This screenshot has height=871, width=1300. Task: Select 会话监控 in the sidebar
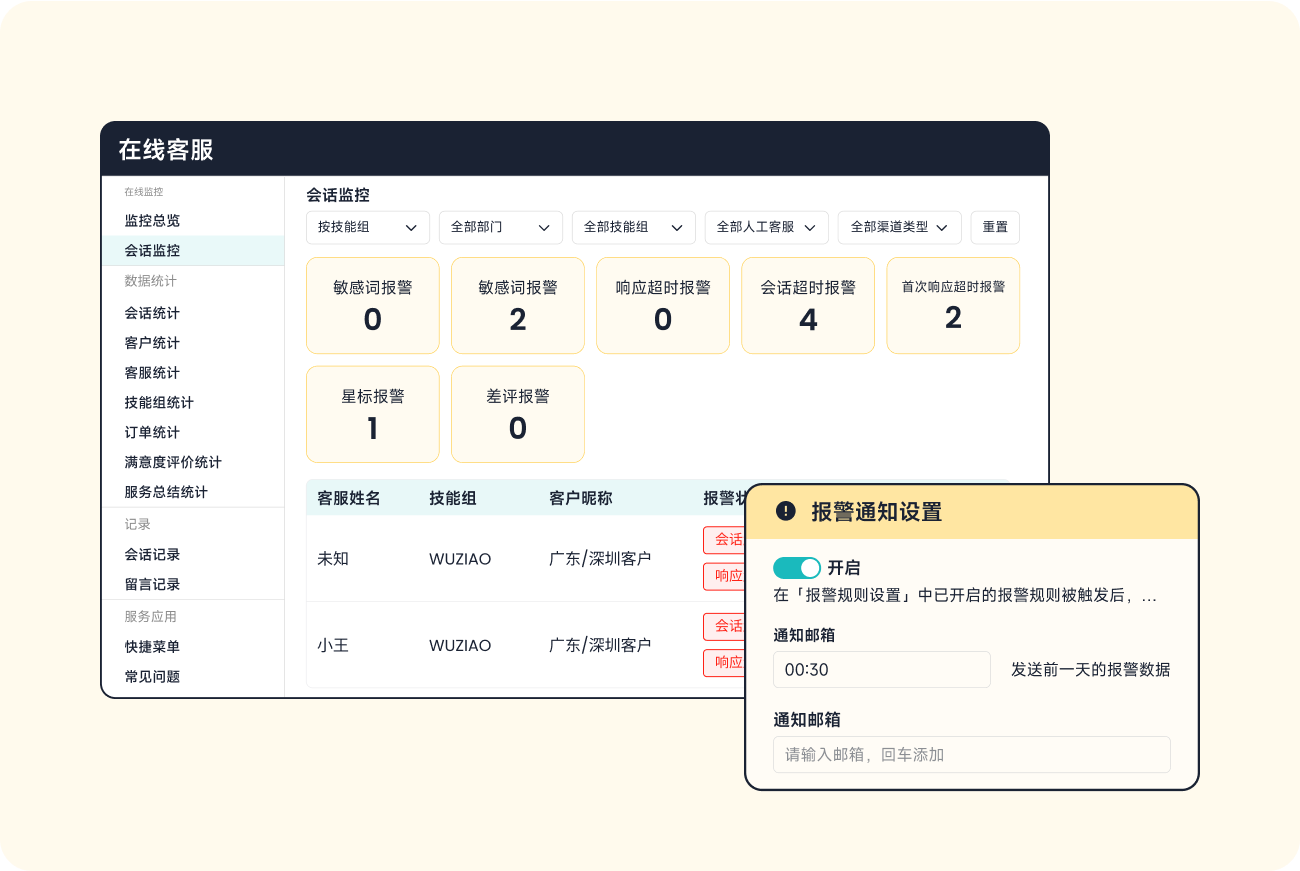click(193, 250)
